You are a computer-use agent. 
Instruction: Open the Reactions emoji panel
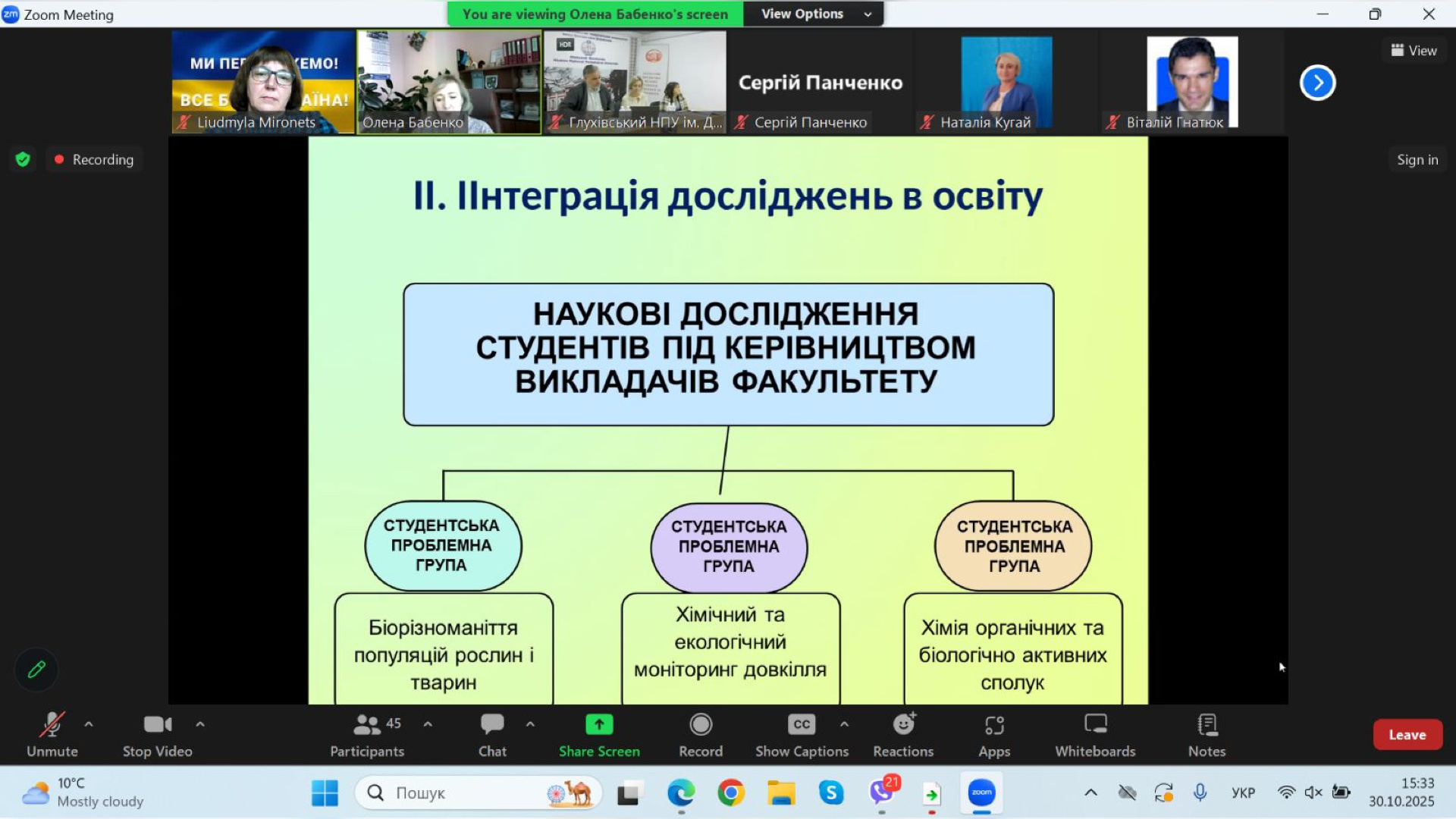tap(902, 734)
